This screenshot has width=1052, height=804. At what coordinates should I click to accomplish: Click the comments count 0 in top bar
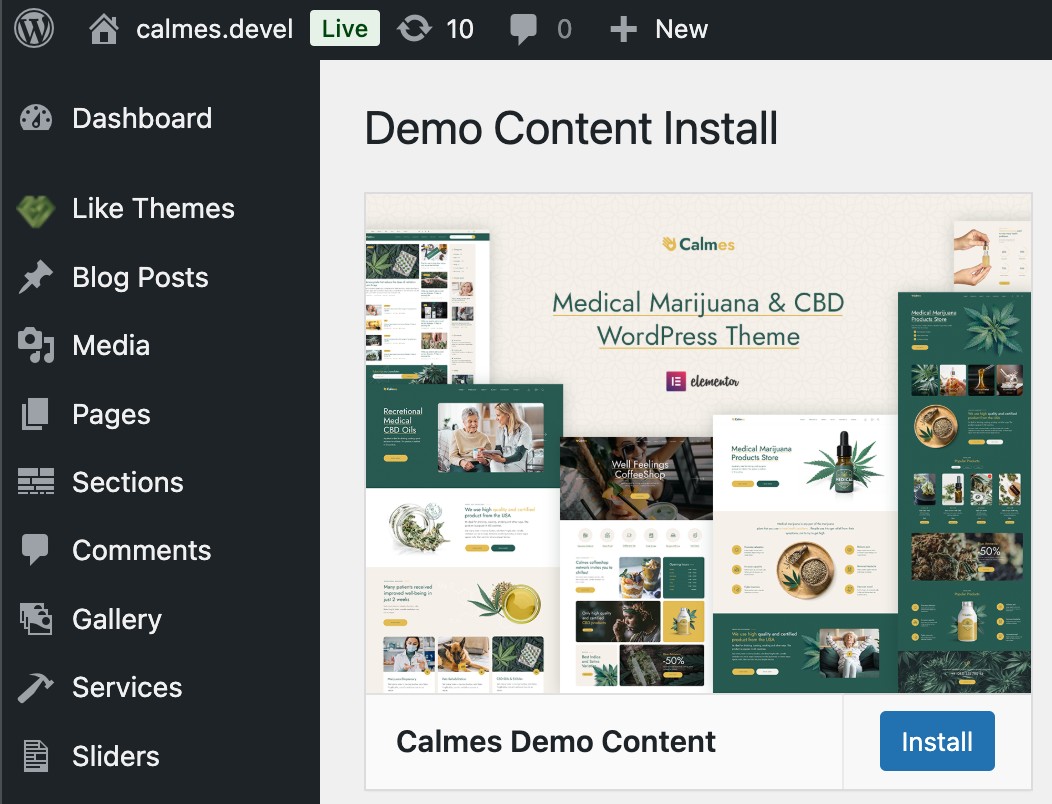tap(564, 30)
